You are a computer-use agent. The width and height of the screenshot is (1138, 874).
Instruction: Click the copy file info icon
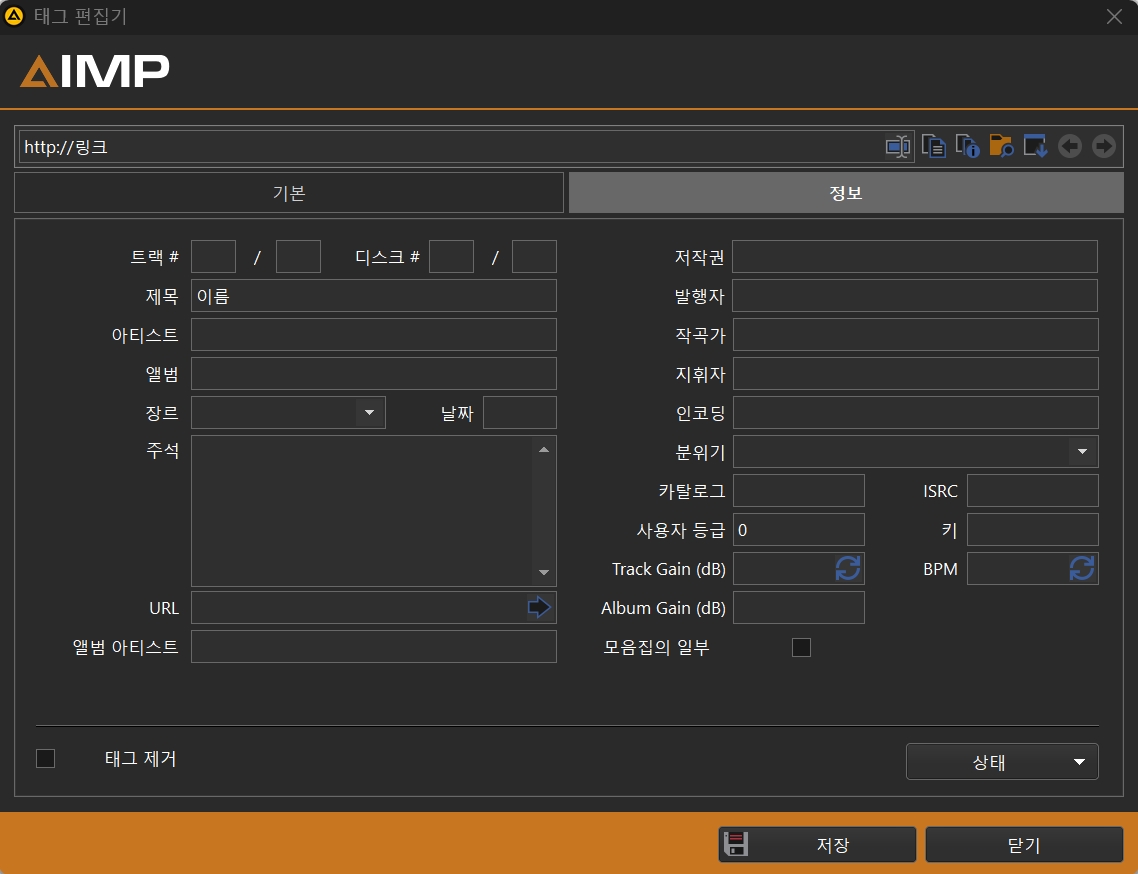(x=967, y=146)
